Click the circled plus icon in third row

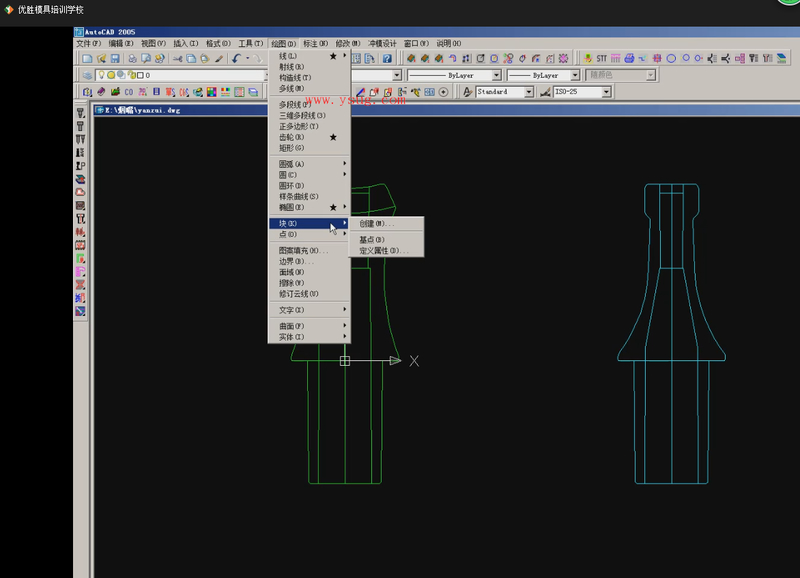[x=443, y=92]
